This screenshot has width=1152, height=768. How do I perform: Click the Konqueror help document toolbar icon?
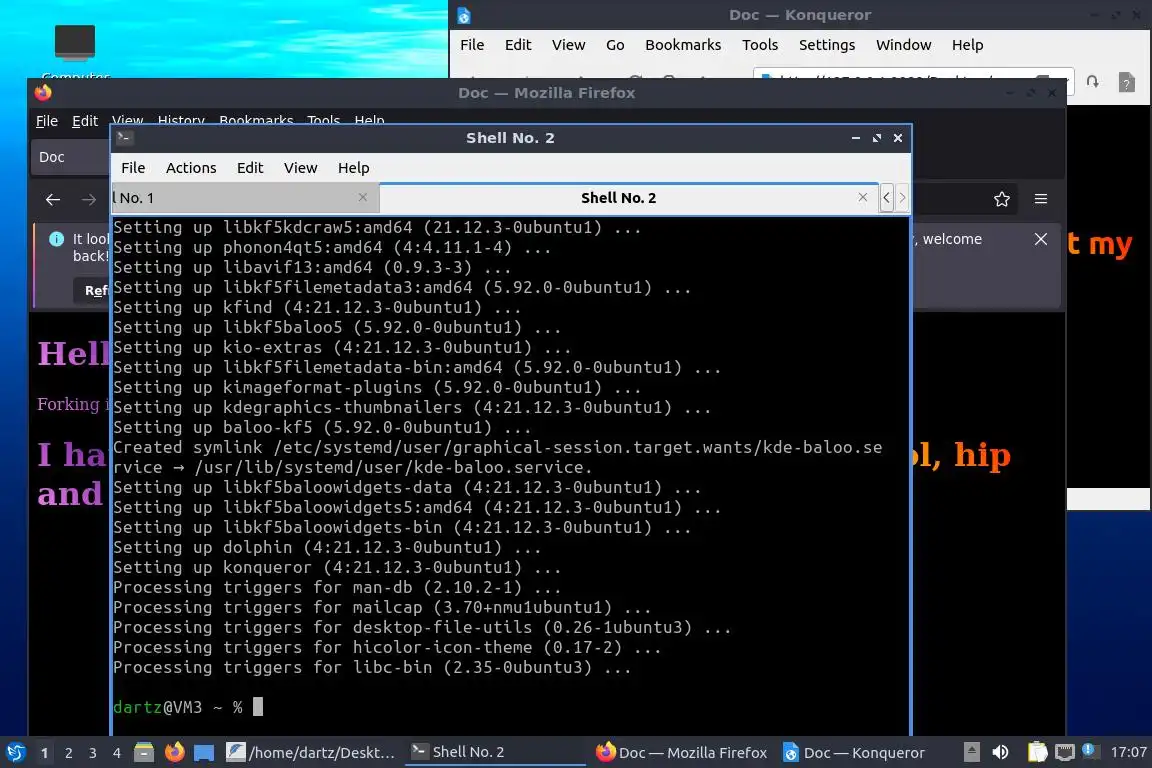[1126, 82]
